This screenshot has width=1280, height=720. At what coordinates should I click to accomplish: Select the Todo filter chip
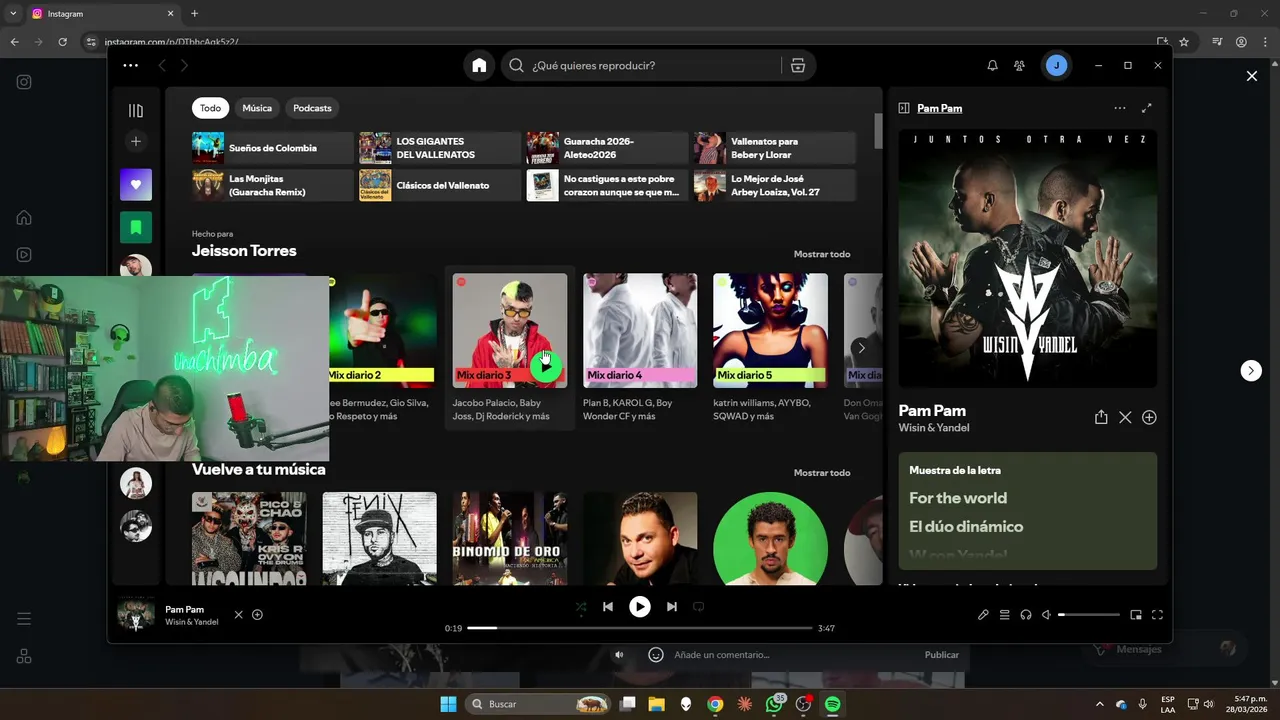tap(210, 108)
